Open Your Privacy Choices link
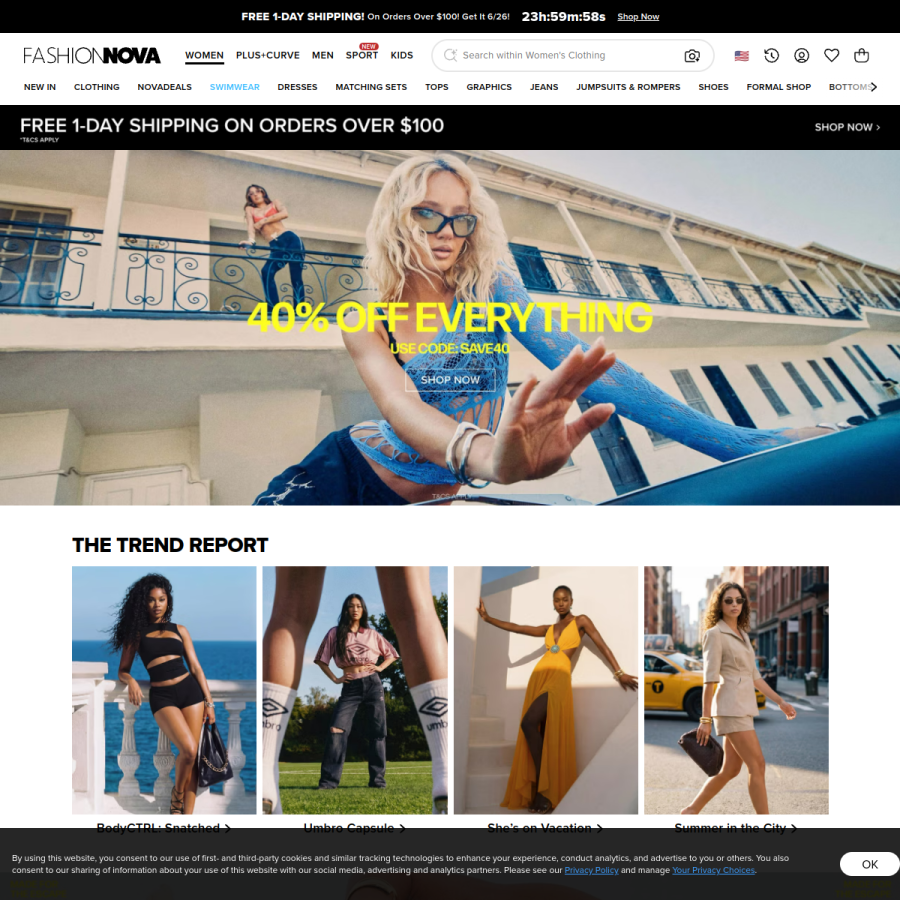Viewport: 900px width, 900px height. (x=713, y=870)
